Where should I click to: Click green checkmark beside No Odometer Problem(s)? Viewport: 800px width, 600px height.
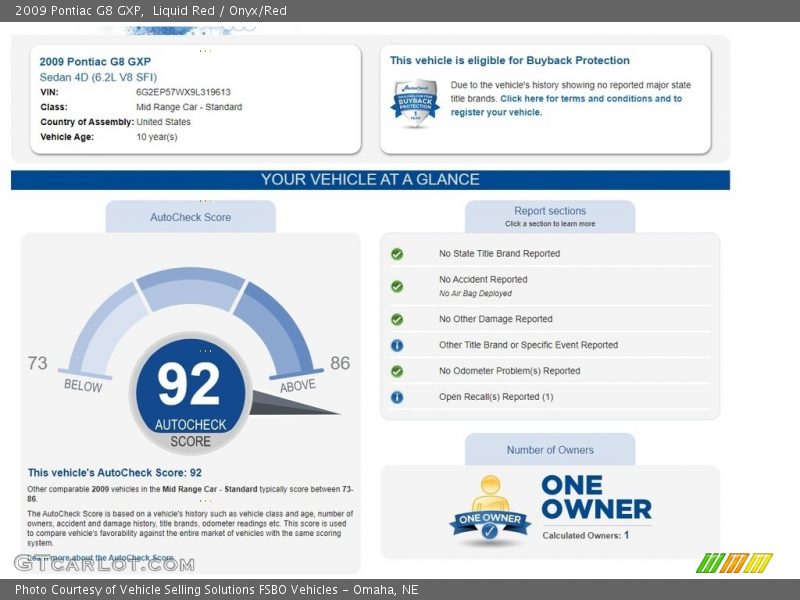pos(397,371)
